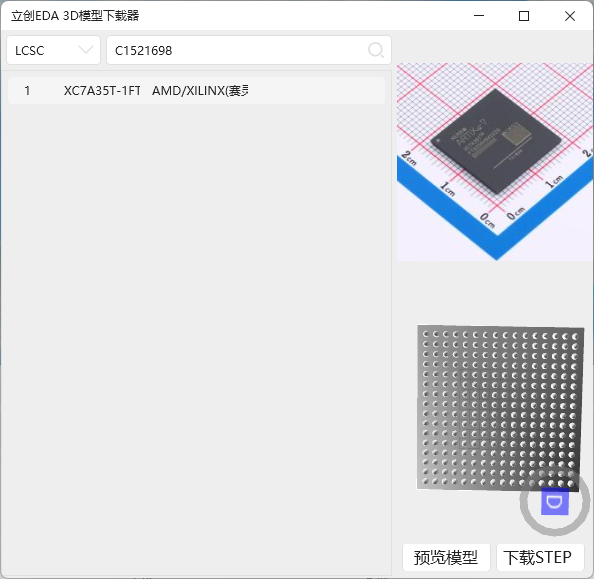594x579 pixels.
Task: Click the solder ball grid on model
Action: coord(500,408)
